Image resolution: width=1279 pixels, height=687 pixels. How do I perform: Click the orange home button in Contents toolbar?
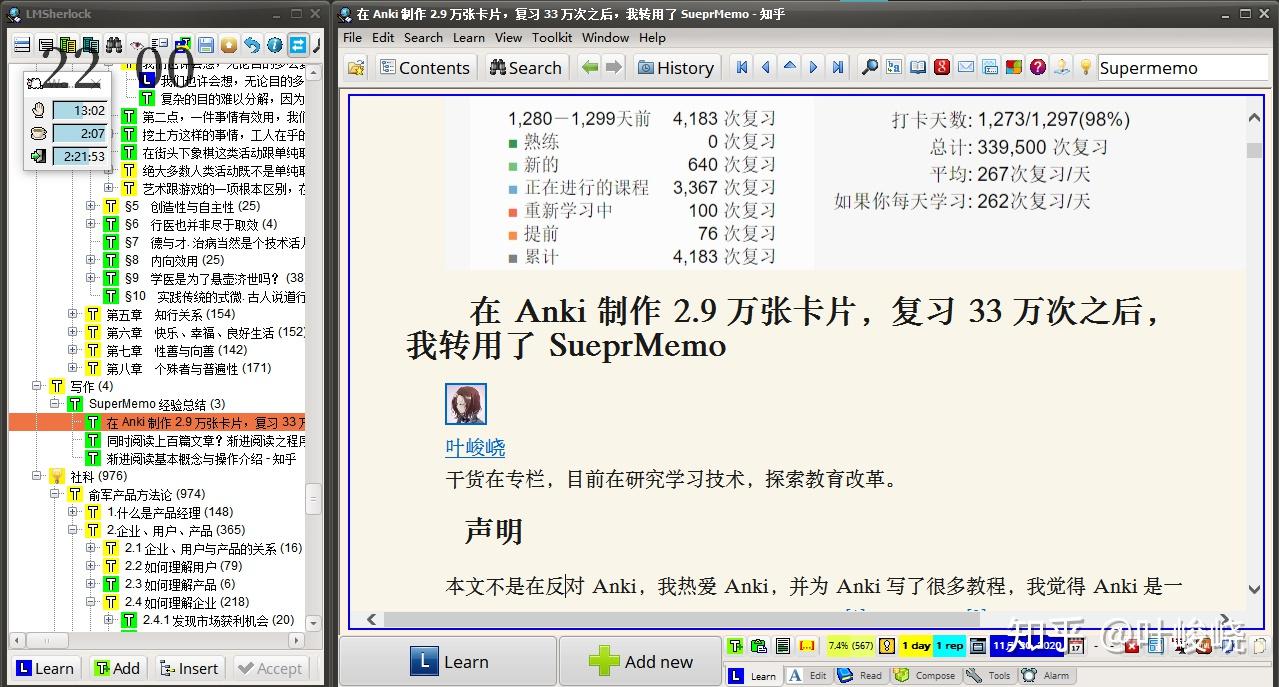tap(228, 44)
